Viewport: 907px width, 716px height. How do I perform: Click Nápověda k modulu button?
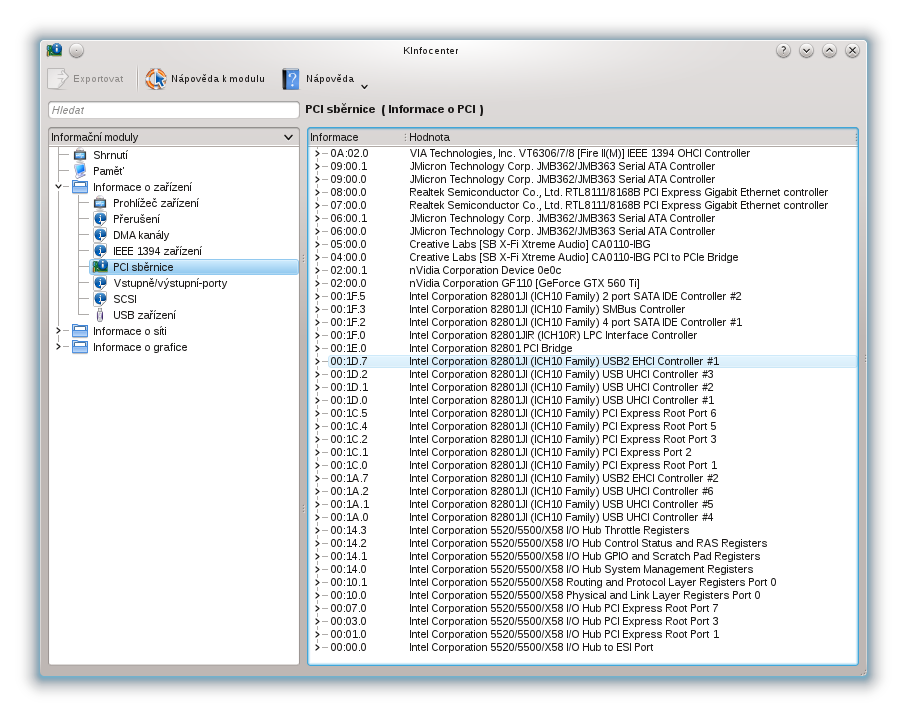[205, 79]
